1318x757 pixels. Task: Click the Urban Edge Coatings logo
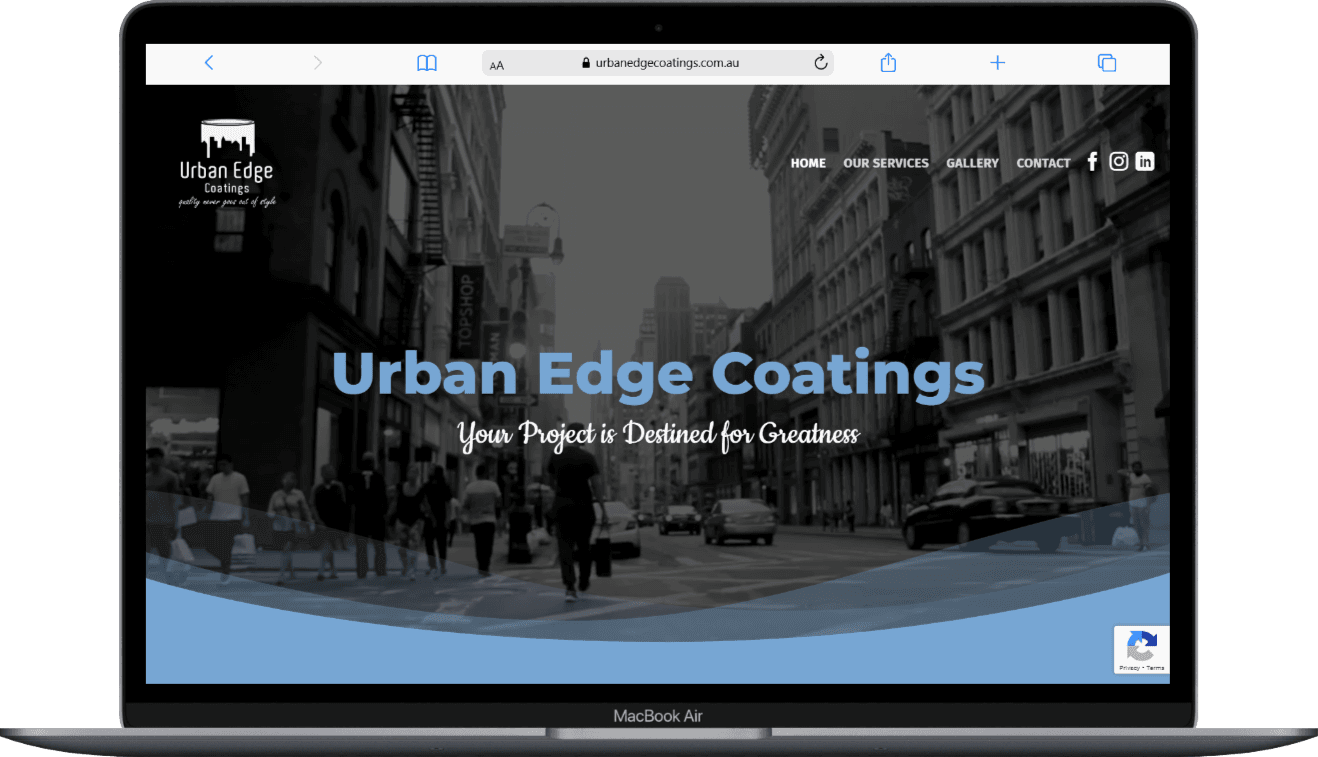pyautogui.click(x=227, y=160)
